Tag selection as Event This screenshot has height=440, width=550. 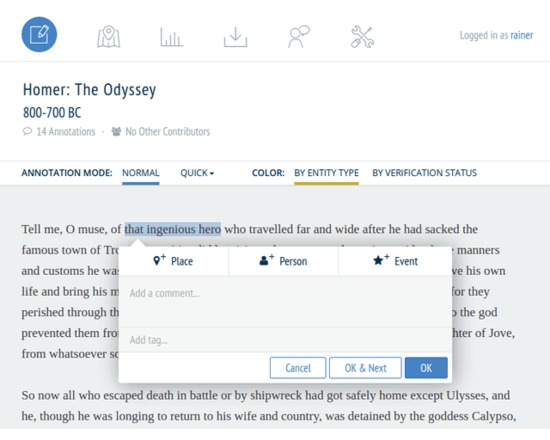coord(395,261)
